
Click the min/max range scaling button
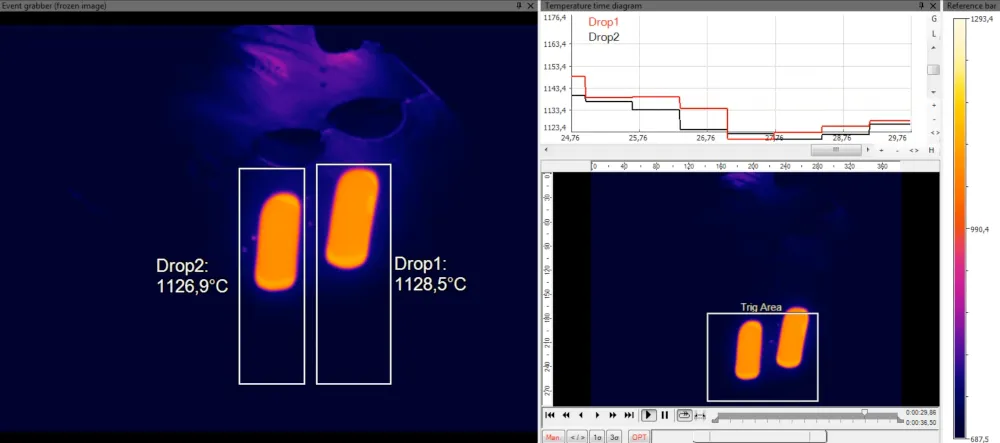(x=577, y=437)
